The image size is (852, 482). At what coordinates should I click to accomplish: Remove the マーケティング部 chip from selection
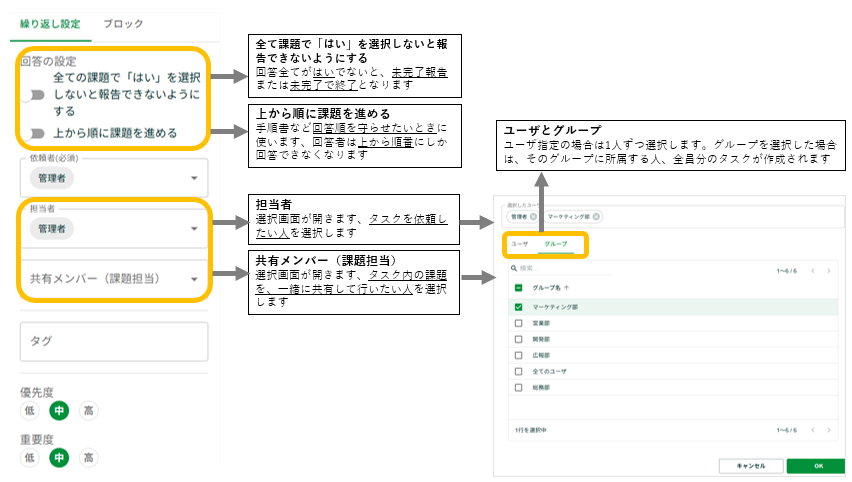click(x=597, y=216)
